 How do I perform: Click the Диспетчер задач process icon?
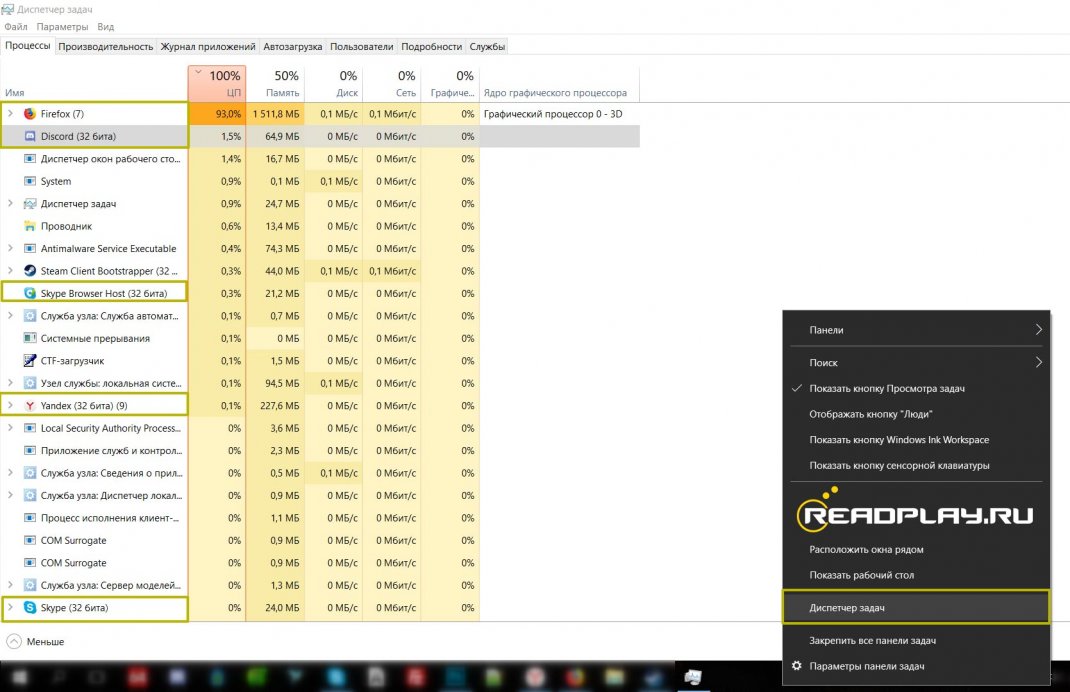pyautogui.click(x=29, y=203)
